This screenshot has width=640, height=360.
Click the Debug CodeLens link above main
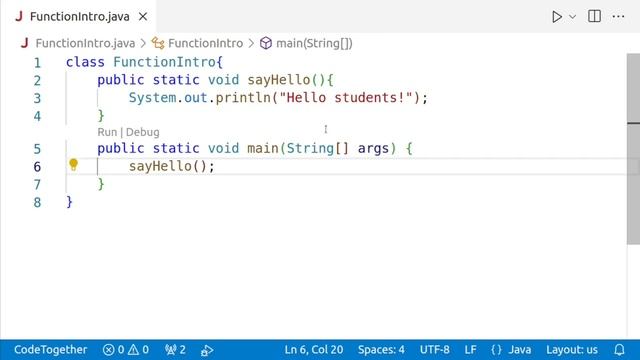pos(142,132)
